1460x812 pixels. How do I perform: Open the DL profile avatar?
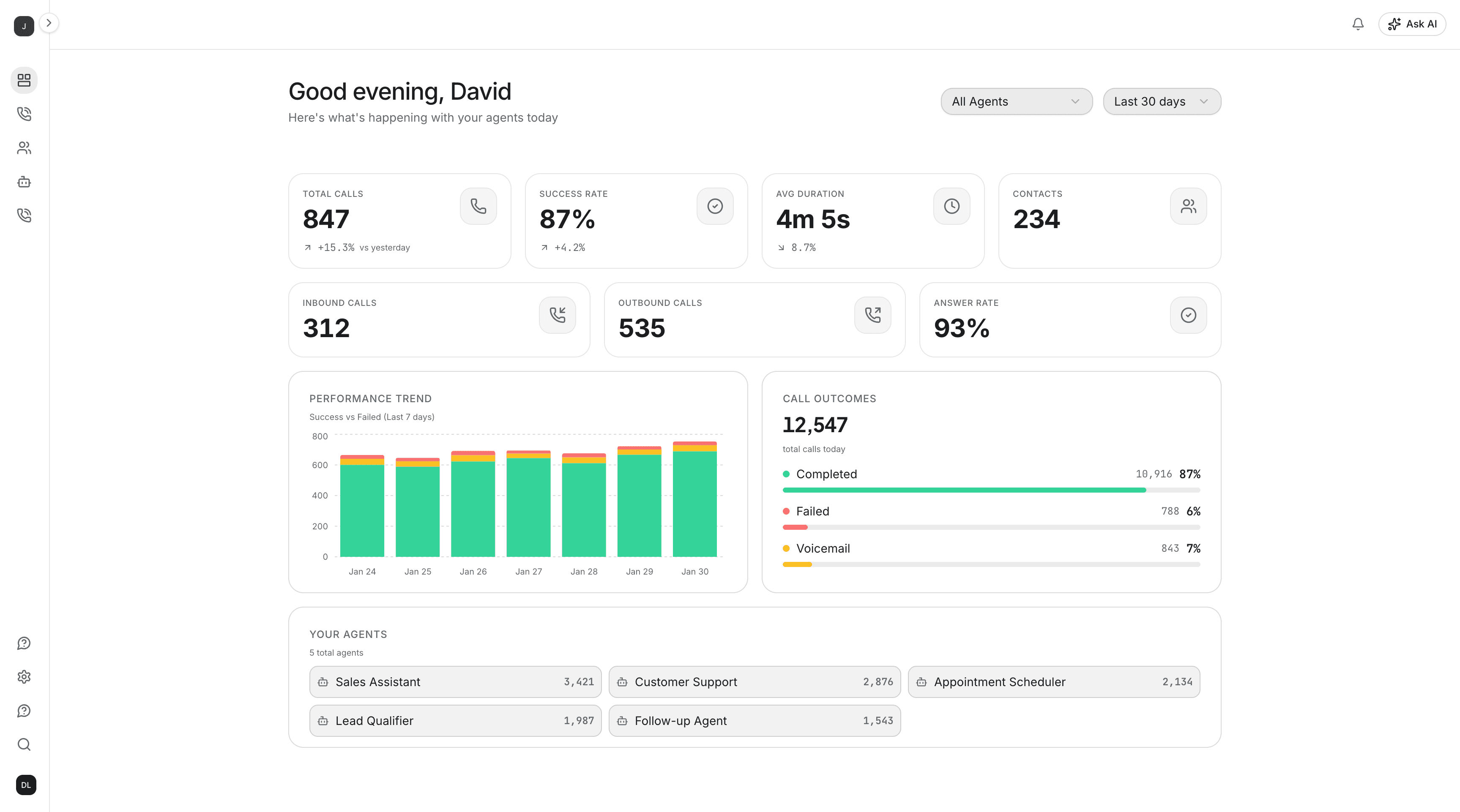pyautogui.click(x=25, y=785)
